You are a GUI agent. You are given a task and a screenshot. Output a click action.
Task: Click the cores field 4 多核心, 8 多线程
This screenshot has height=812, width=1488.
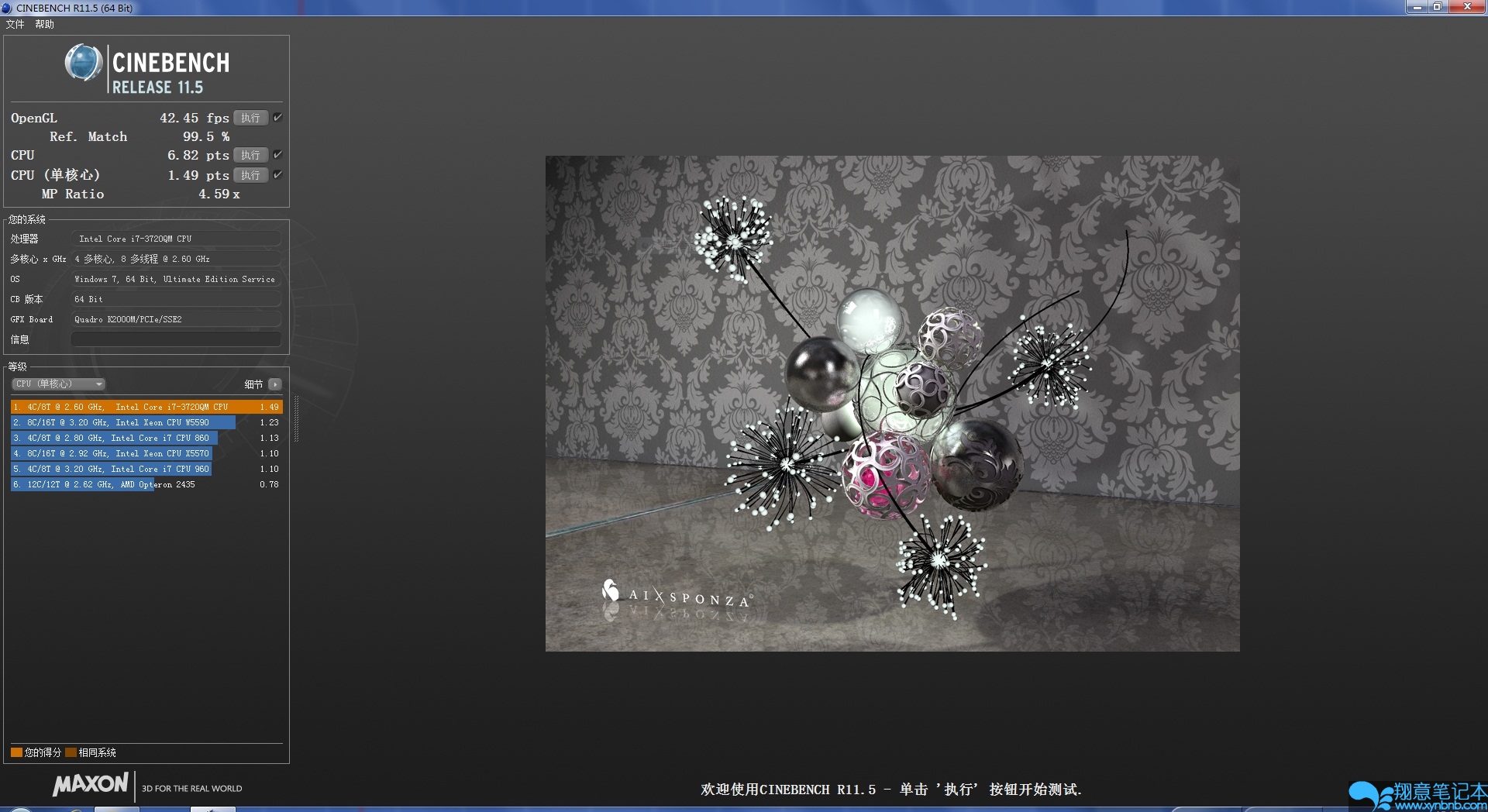coord(176,259)
